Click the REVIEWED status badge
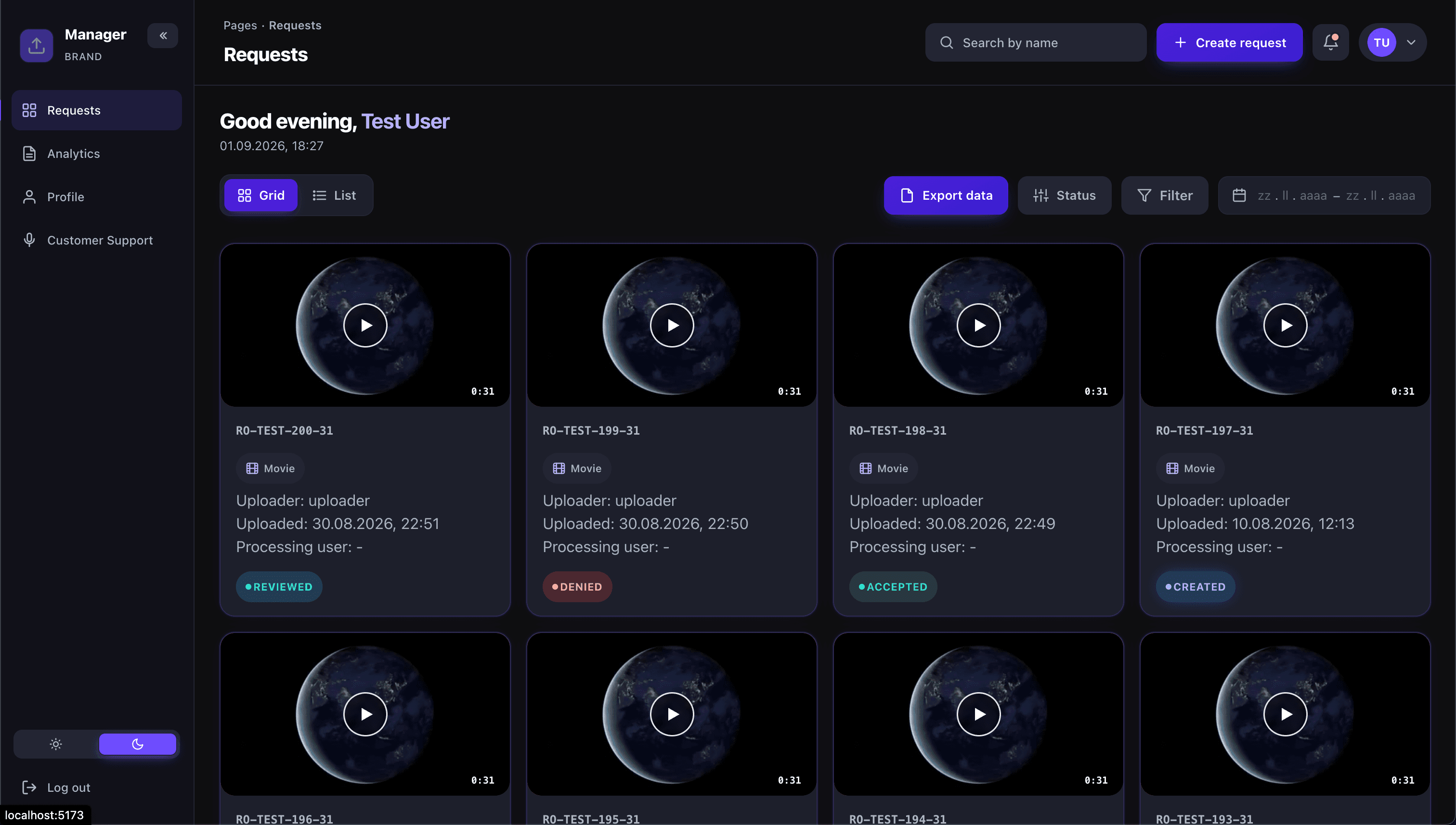This screenshot has width=1456, height=825. pos(279,587)
